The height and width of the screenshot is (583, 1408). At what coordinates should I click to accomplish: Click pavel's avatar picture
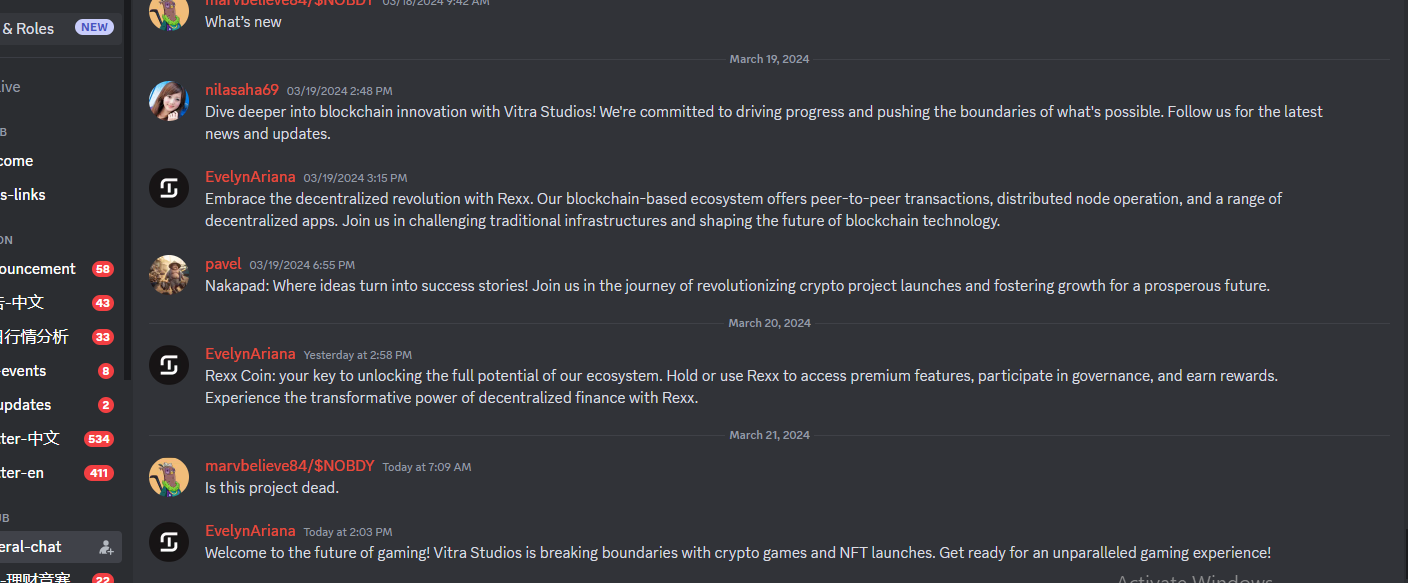click(169, 275)
